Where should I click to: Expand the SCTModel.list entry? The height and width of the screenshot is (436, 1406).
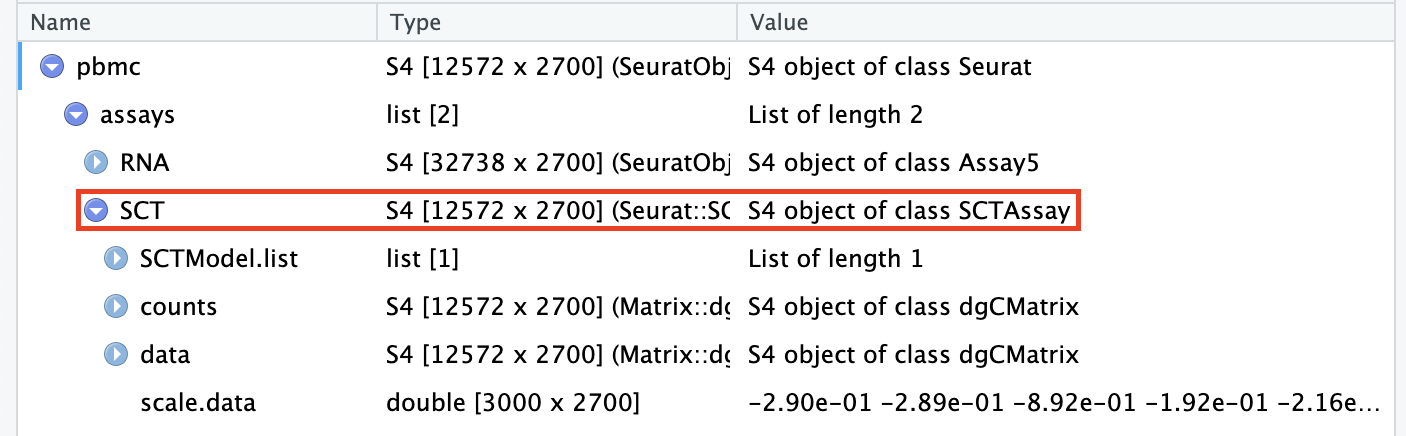pos(117,259)
